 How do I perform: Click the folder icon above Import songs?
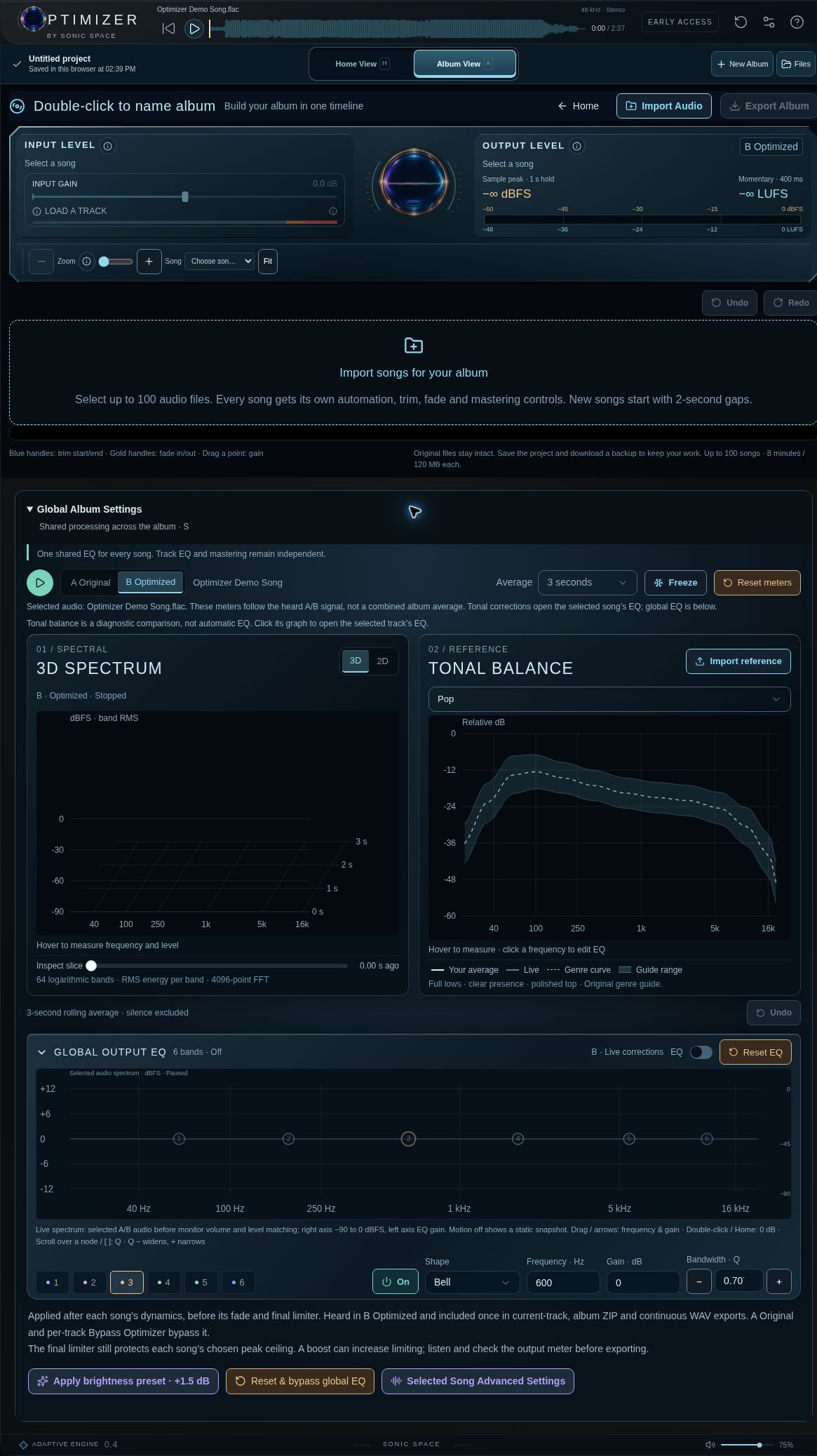tap(414, 345)
